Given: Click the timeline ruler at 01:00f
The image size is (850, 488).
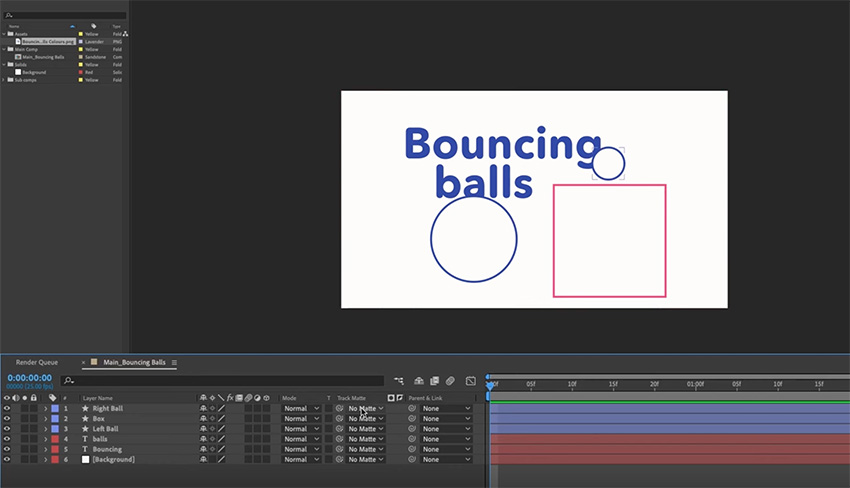Looking at the screenshot, I should coord(695,384).
